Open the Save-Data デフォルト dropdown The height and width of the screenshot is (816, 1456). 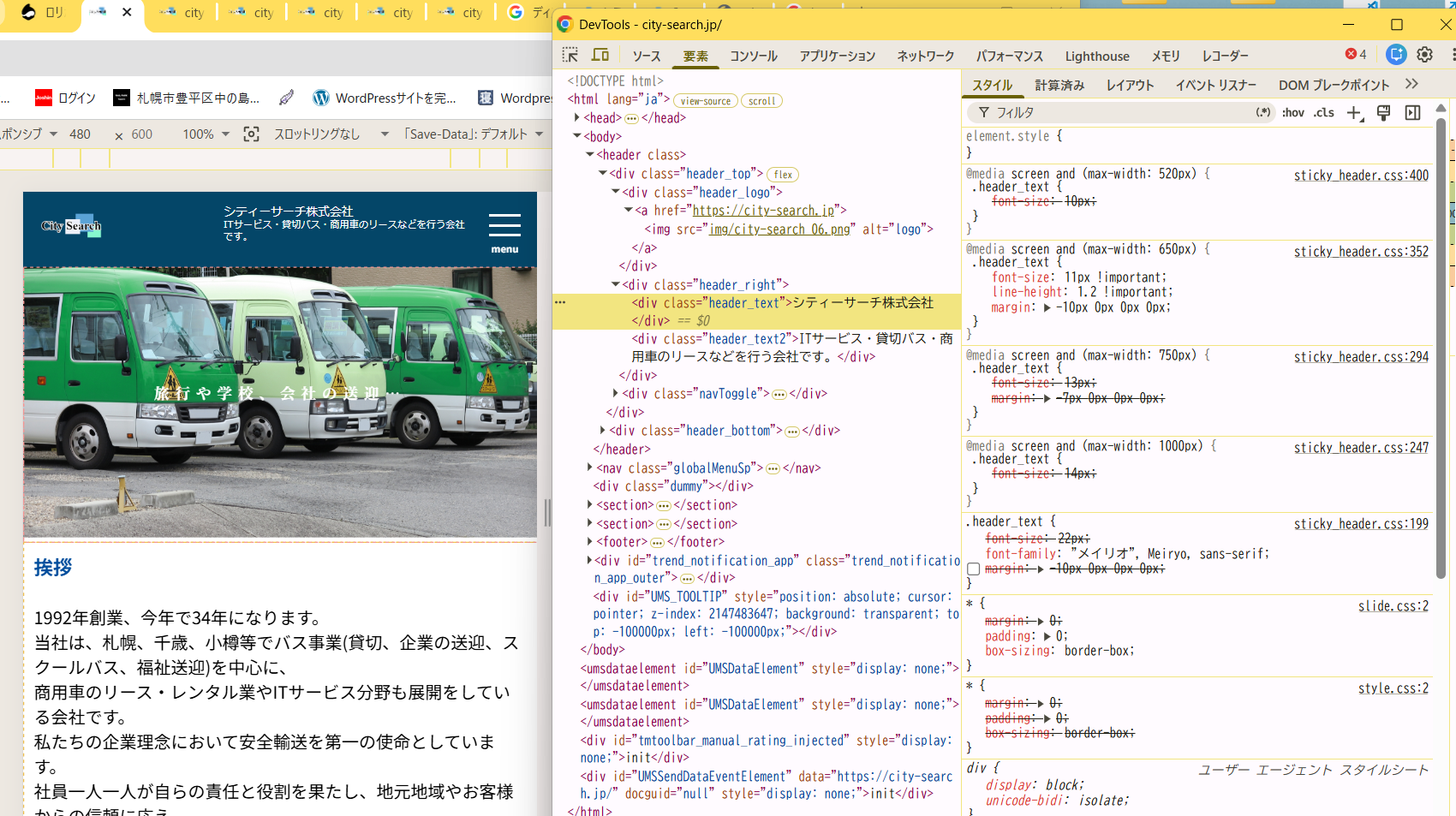(x=473, y=134)
